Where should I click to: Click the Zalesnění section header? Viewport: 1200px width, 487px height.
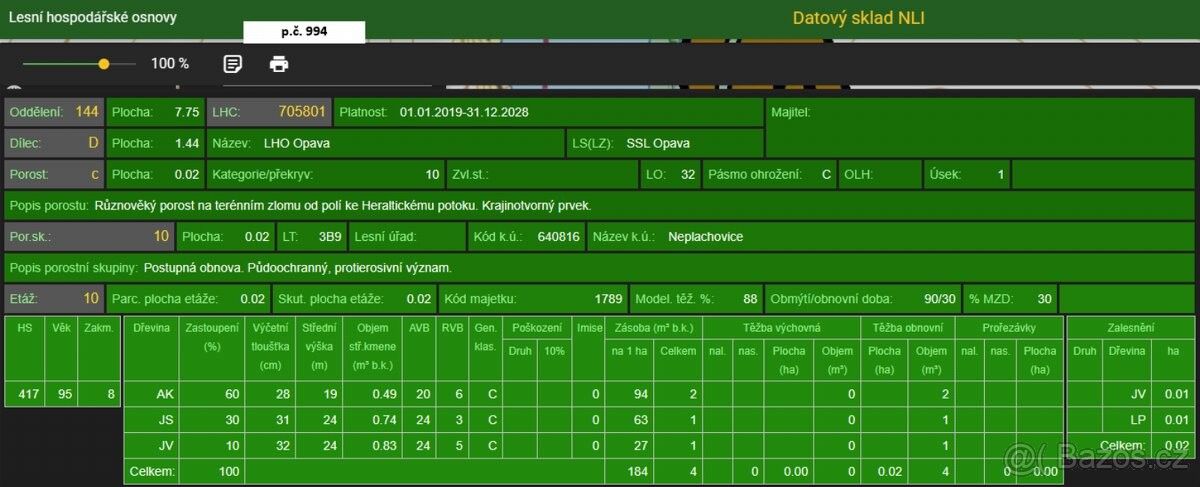[1129, 328]
